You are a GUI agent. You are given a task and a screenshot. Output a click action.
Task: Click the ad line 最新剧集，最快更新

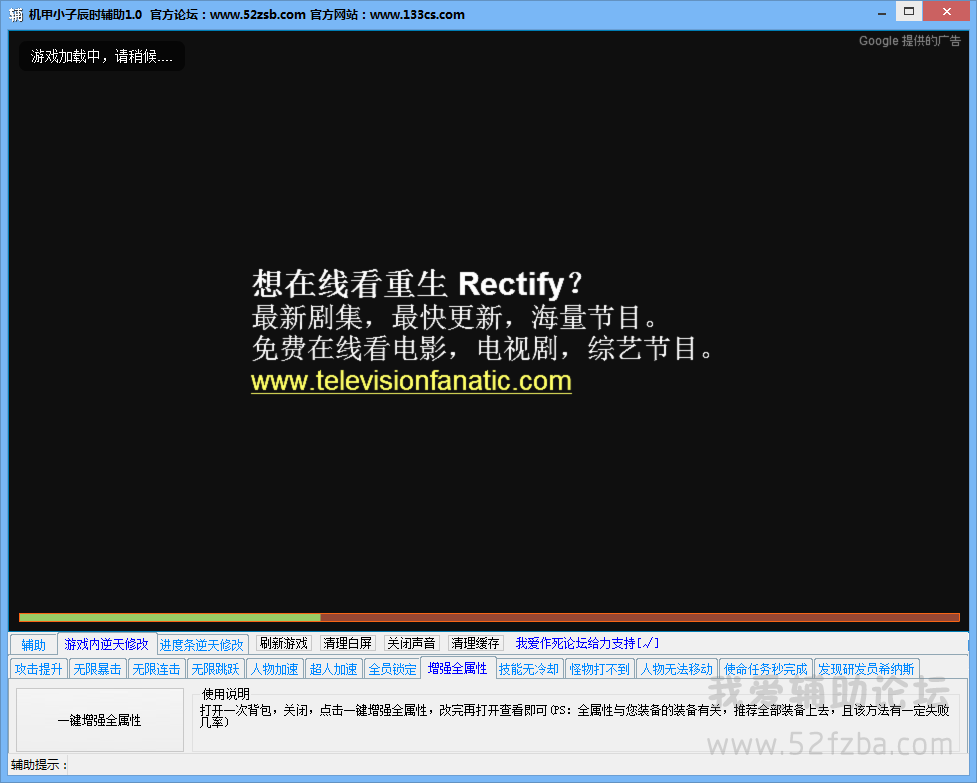click(454, 317)
